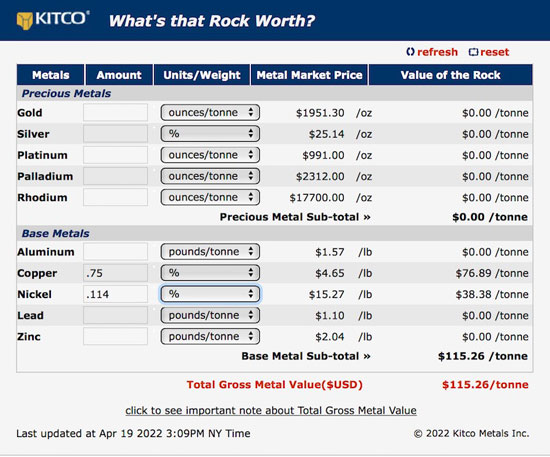
Task: Click the Zinc amount input field
Action: click(115, 336)
